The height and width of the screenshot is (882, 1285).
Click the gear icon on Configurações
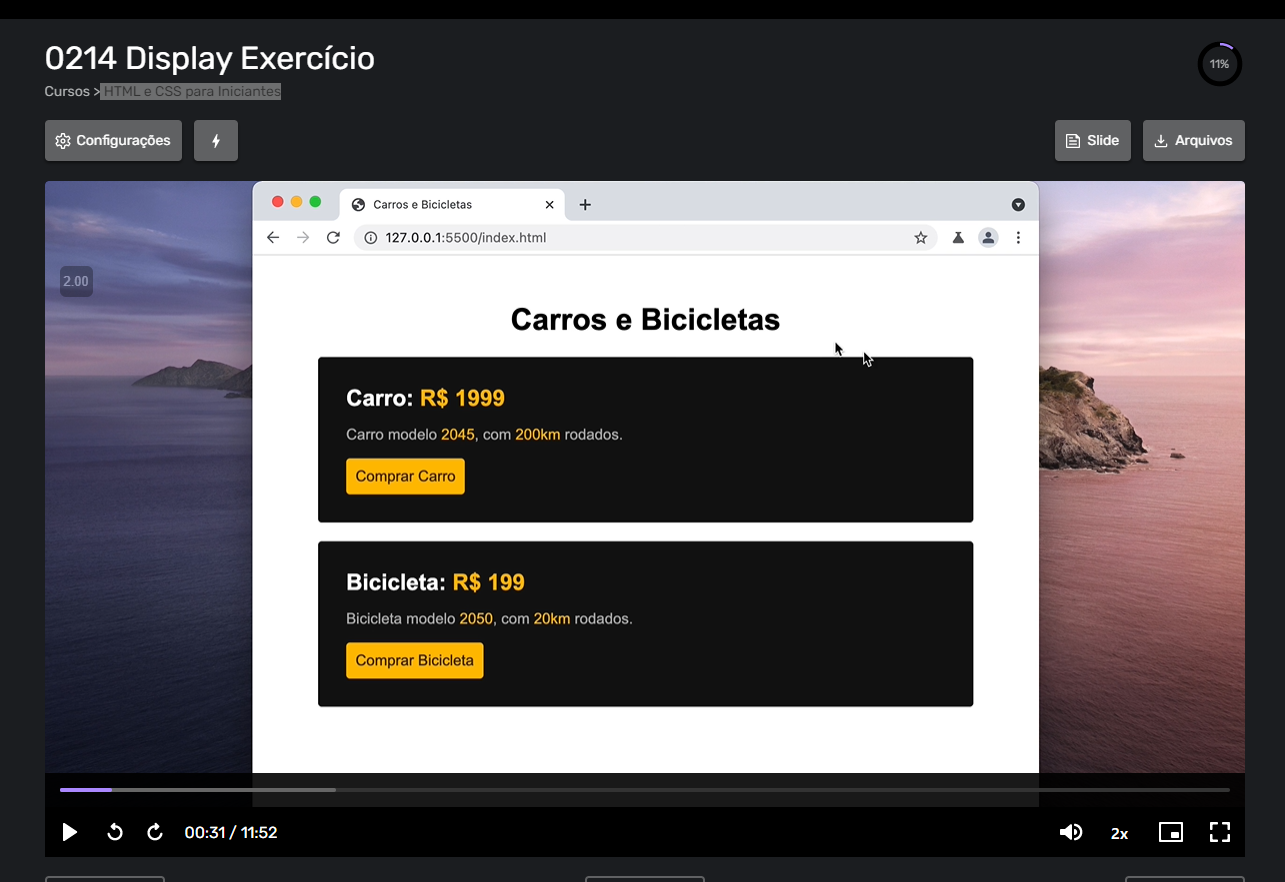61,140
